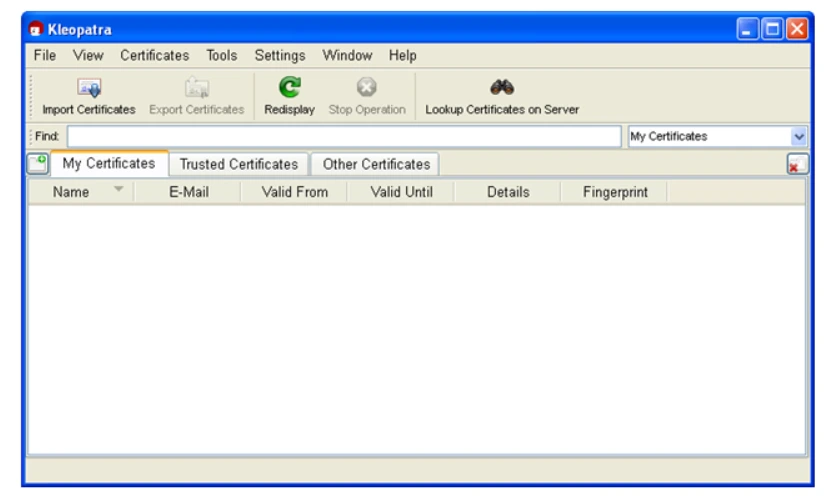The width and height of the screenshot is (832, 501).
Task: Click the binoculars Lookup Certificates on Server icon
Action: (x=502, y=87)
